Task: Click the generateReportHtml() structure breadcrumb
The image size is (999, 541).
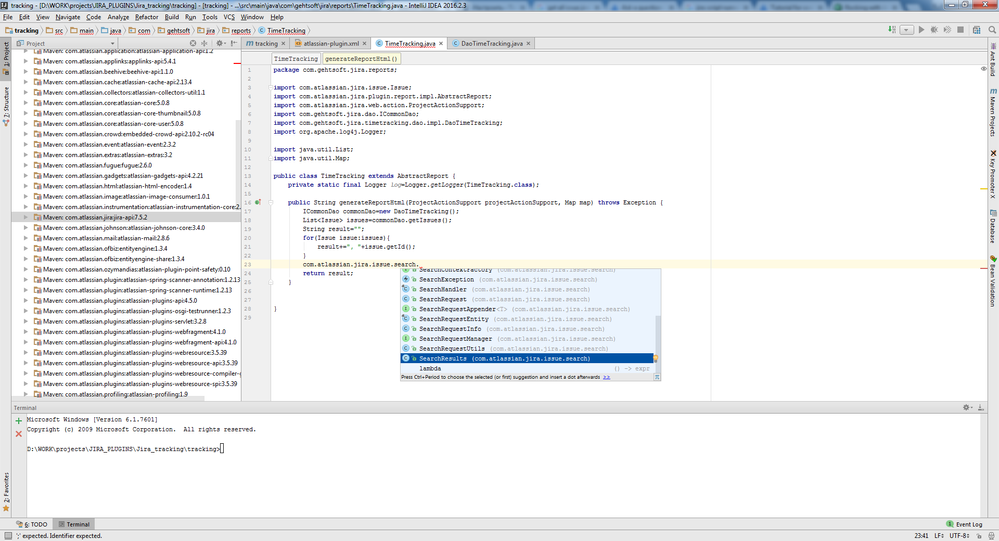Action: pyautogui.click(x=361, y=59)
